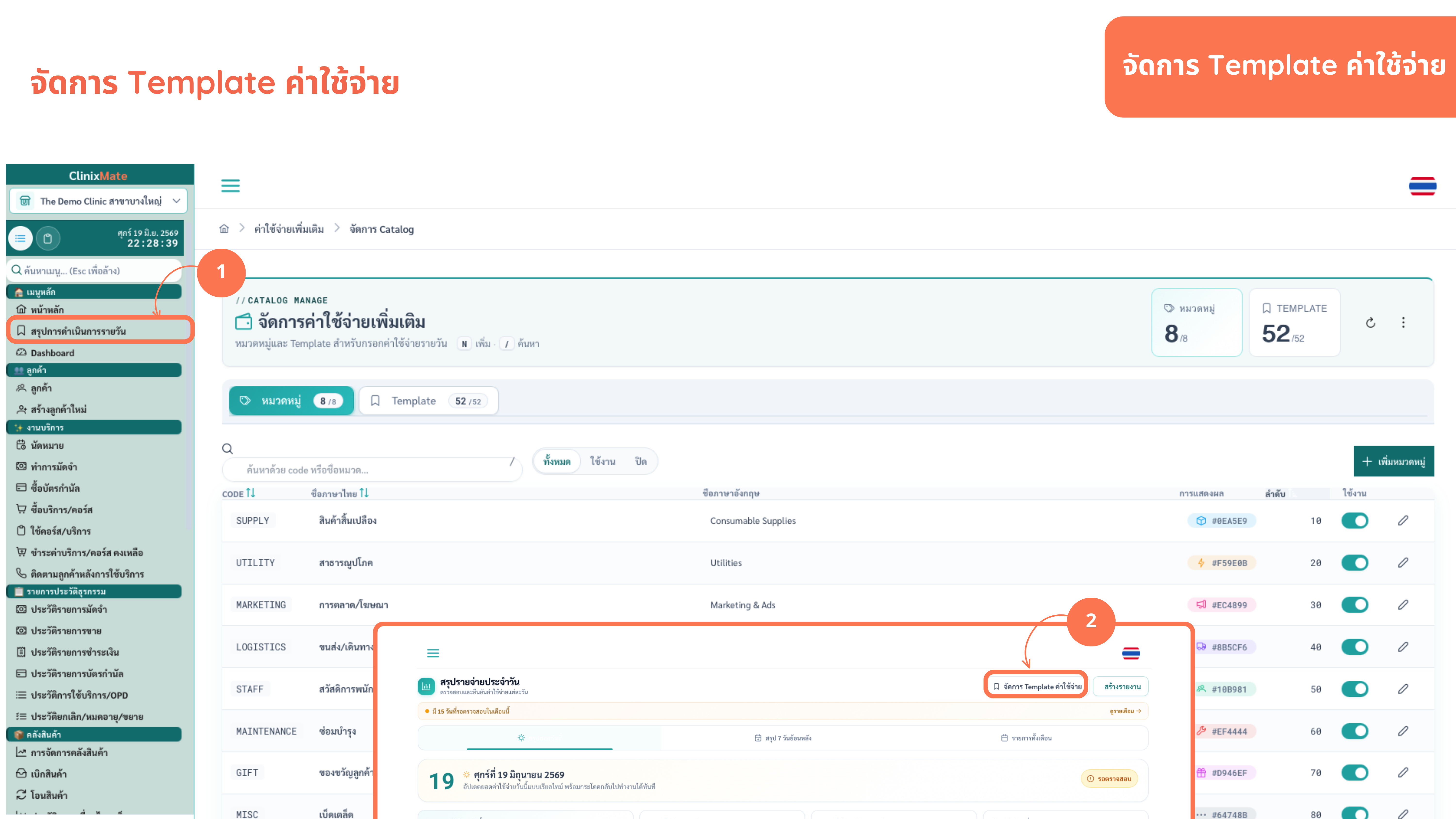Switch to the Template 52/52 tab
Screen dimensions: 1456x819
click(429, 401)
